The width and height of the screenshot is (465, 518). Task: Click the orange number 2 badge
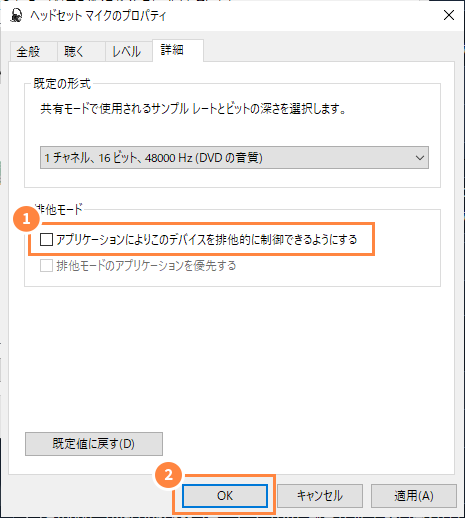click(168, 475)
